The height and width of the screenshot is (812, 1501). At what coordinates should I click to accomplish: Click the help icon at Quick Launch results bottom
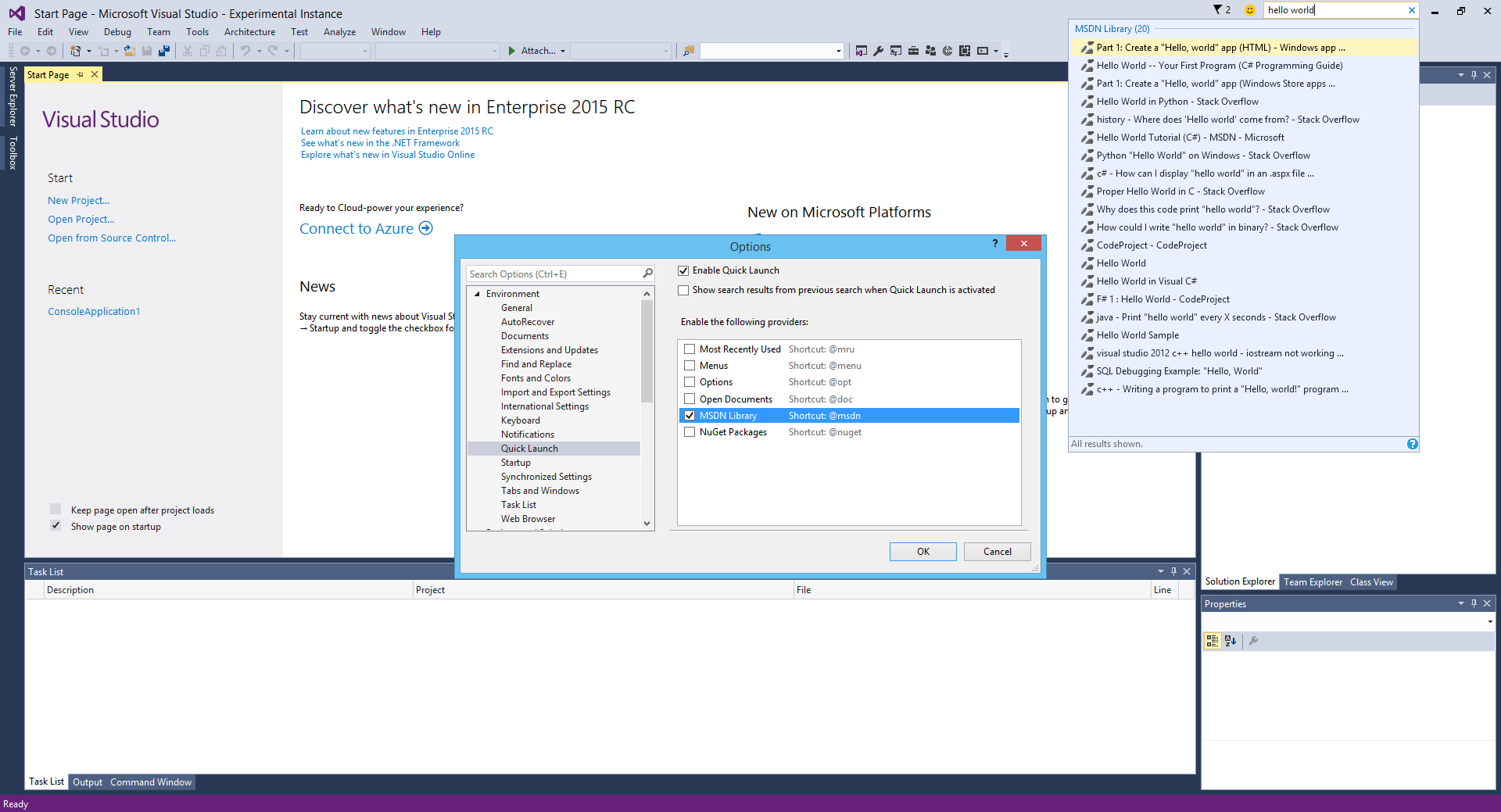[x=1412, y=444]
